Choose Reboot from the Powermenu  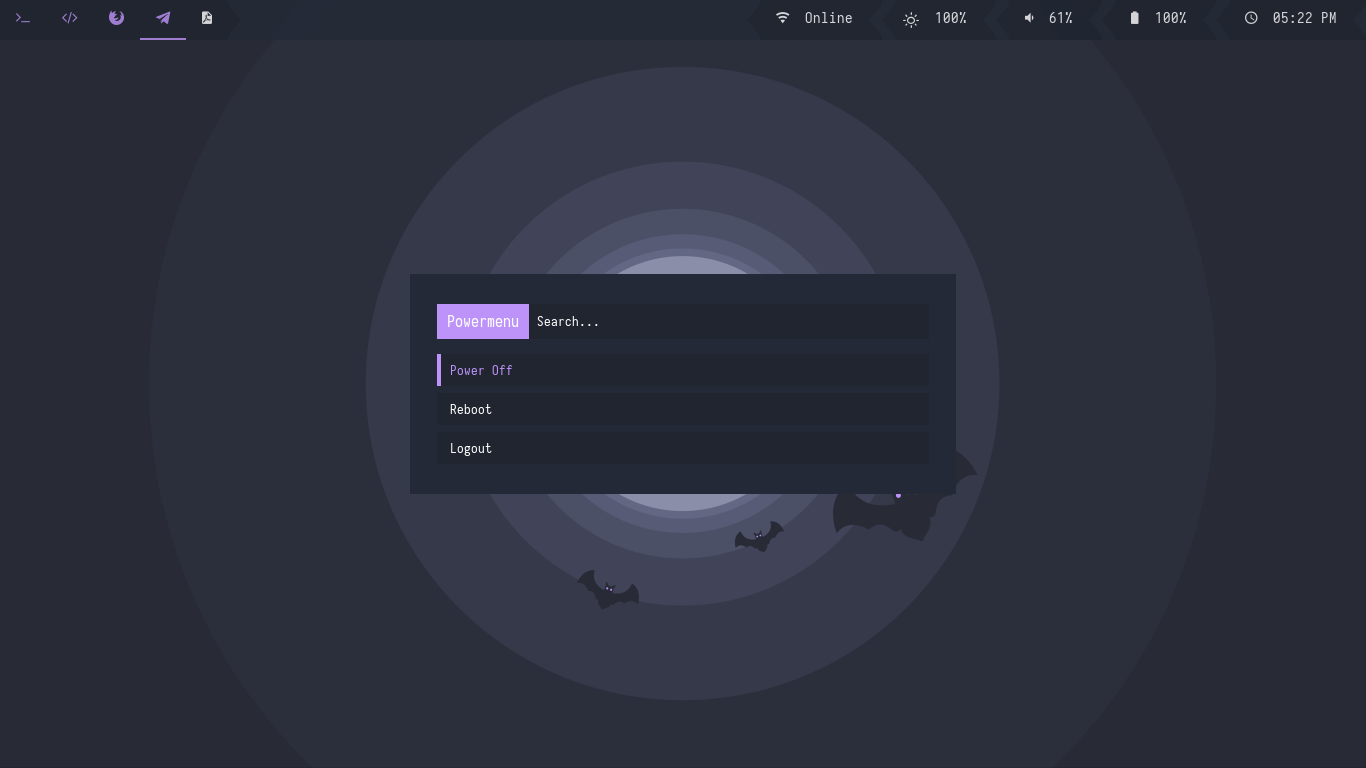pos(683,409)
